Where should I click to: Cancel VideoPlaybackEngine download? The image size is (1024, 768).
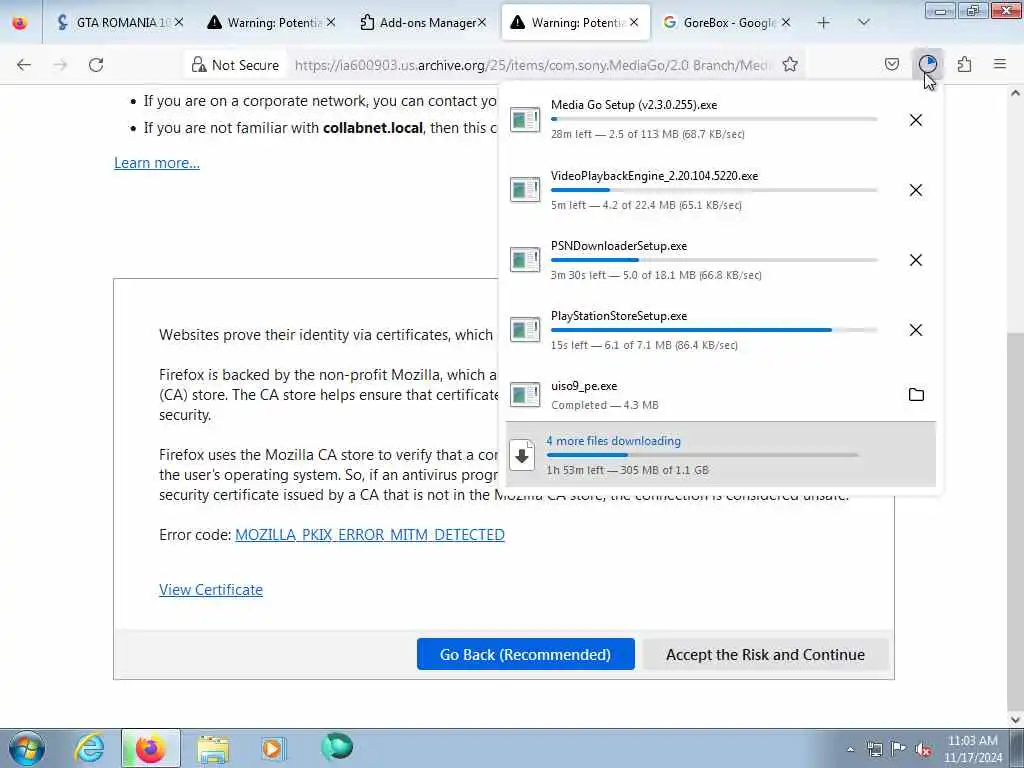(x=916, y=190)
